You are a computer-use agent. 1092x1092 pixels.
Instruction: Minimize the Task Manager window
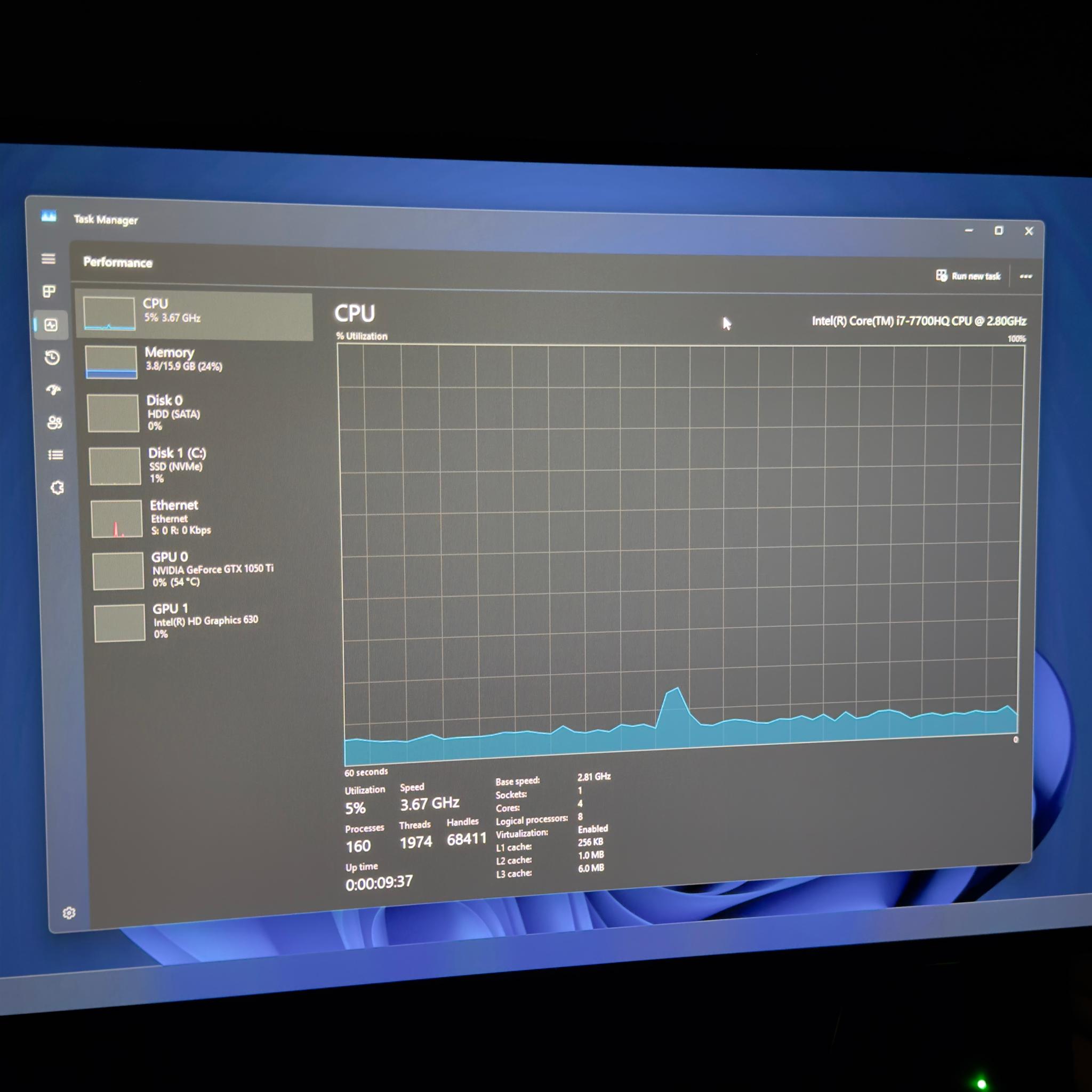coord(969,230)
